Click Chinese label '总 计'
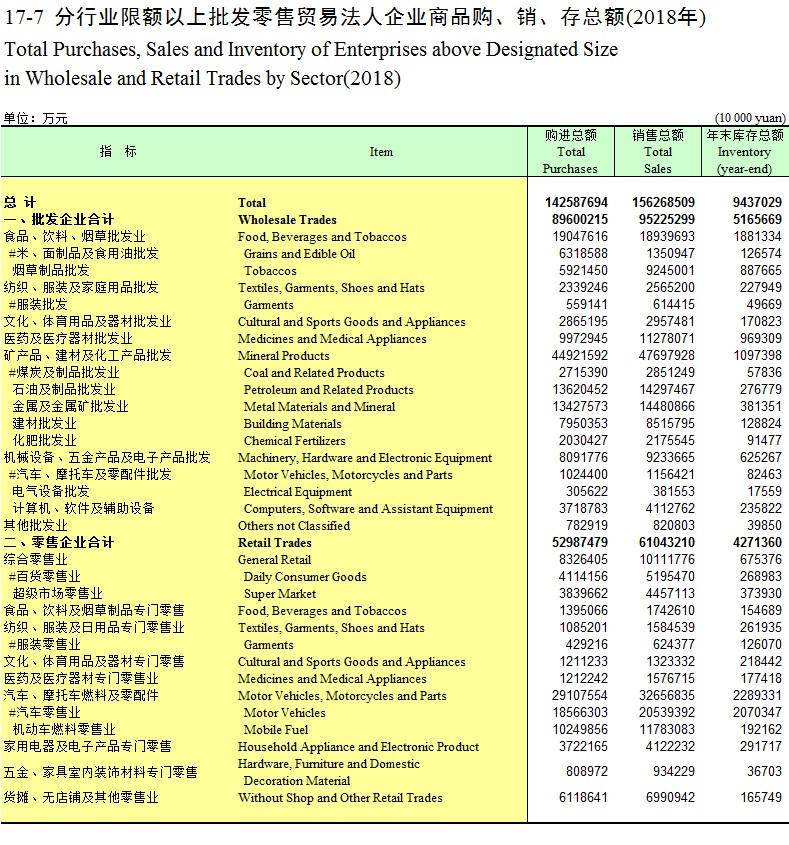The height and width of the screenshot is (845, 789). pyautogui.click(x=19, y=203)
